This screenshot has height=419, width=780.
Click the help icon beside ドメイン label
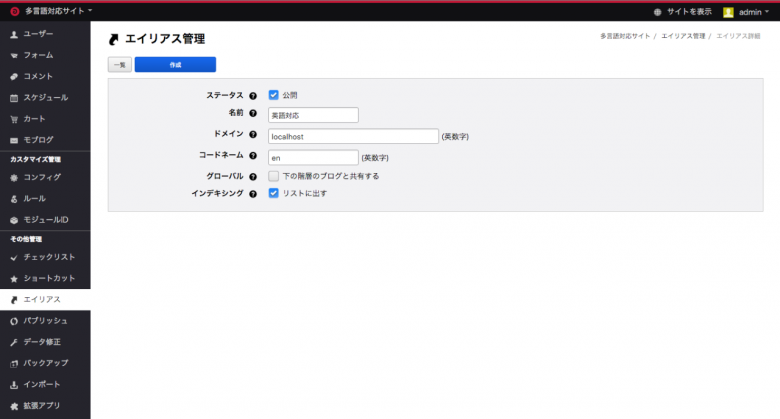pyautogui.click(x=253, y=135)
